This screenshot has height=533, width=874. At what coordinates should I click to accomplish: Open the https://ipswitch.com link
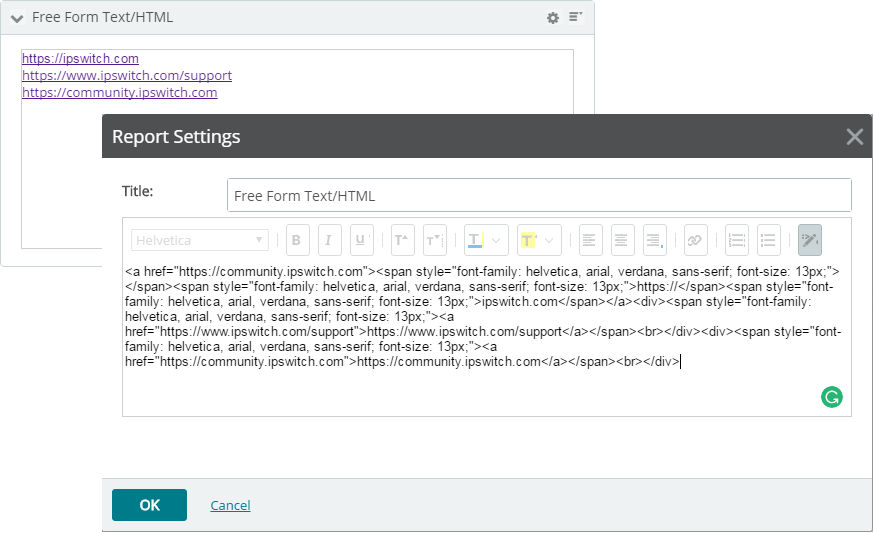pos(80,59)
